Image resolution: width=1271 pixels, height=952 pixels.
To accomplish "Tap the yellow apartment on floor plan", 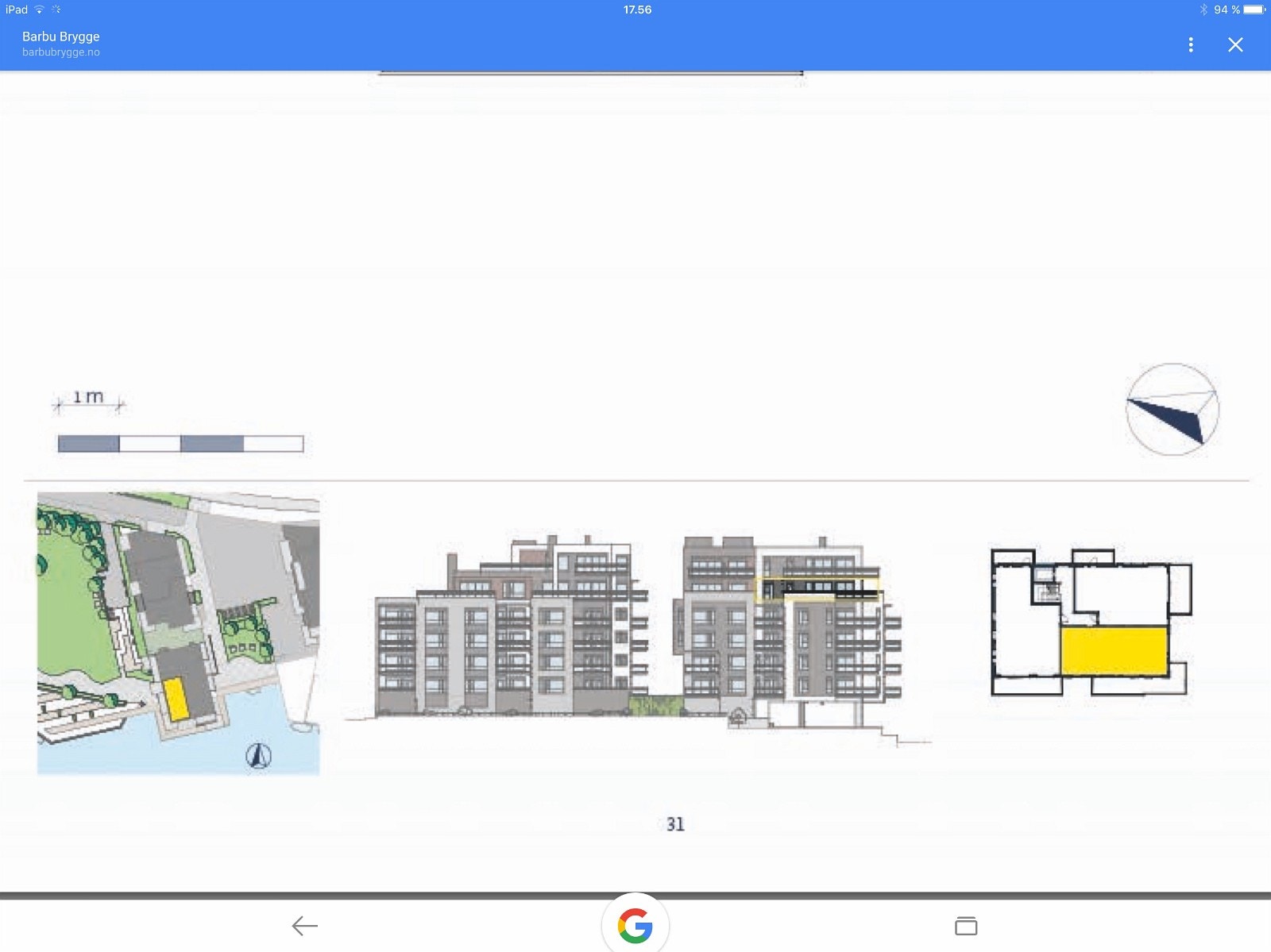I will coord(1115,651).
